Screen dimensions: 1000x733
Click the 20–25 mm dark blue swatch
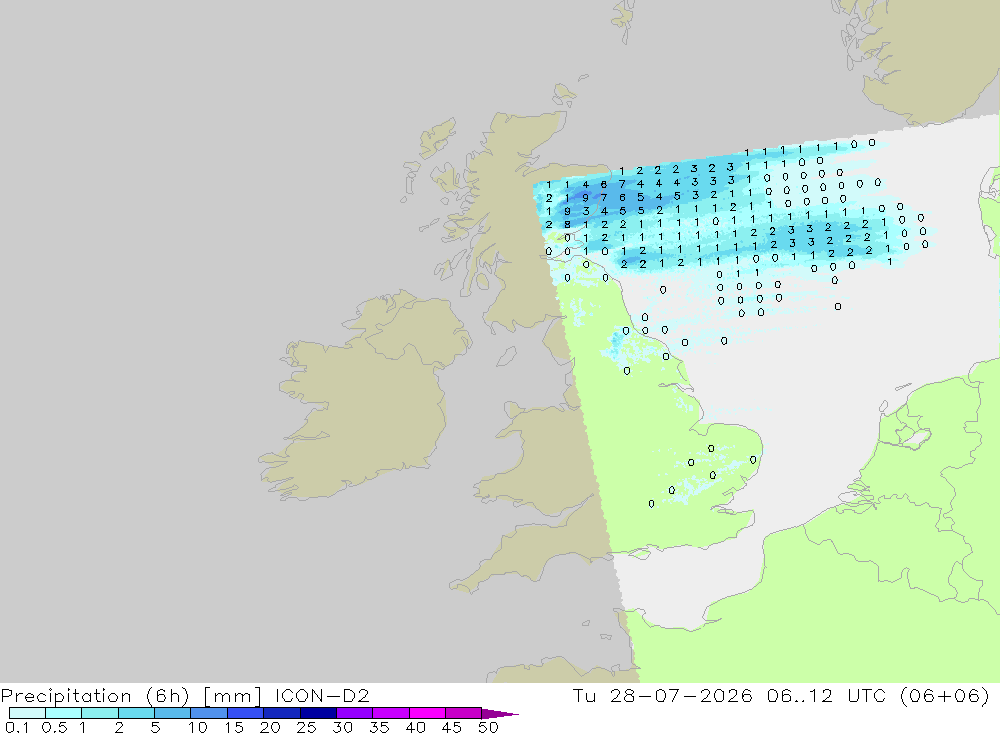pyautogui.click(x=282, y=713)
